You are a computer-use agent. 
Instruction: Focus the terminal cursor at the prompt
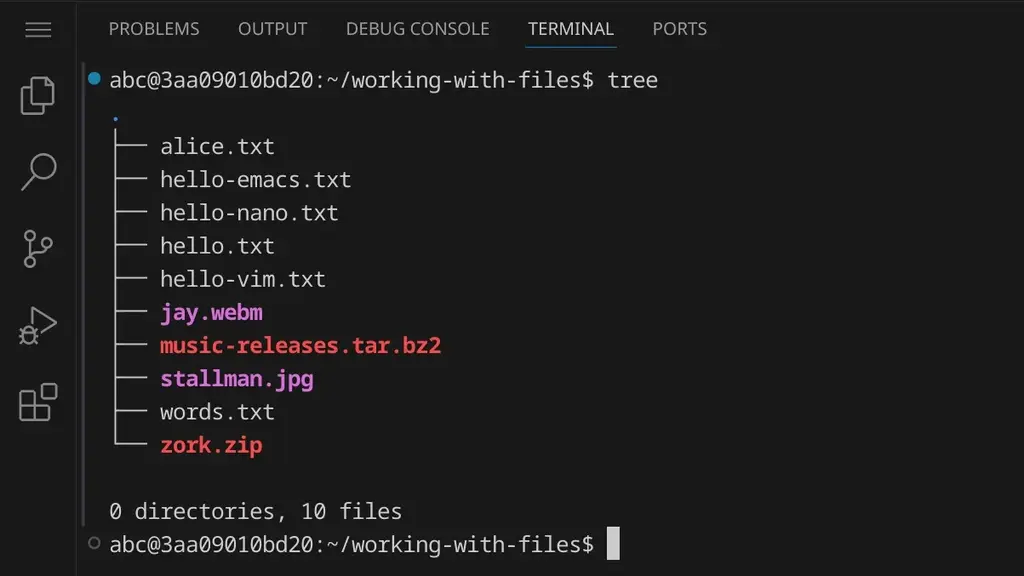(613, 544)
